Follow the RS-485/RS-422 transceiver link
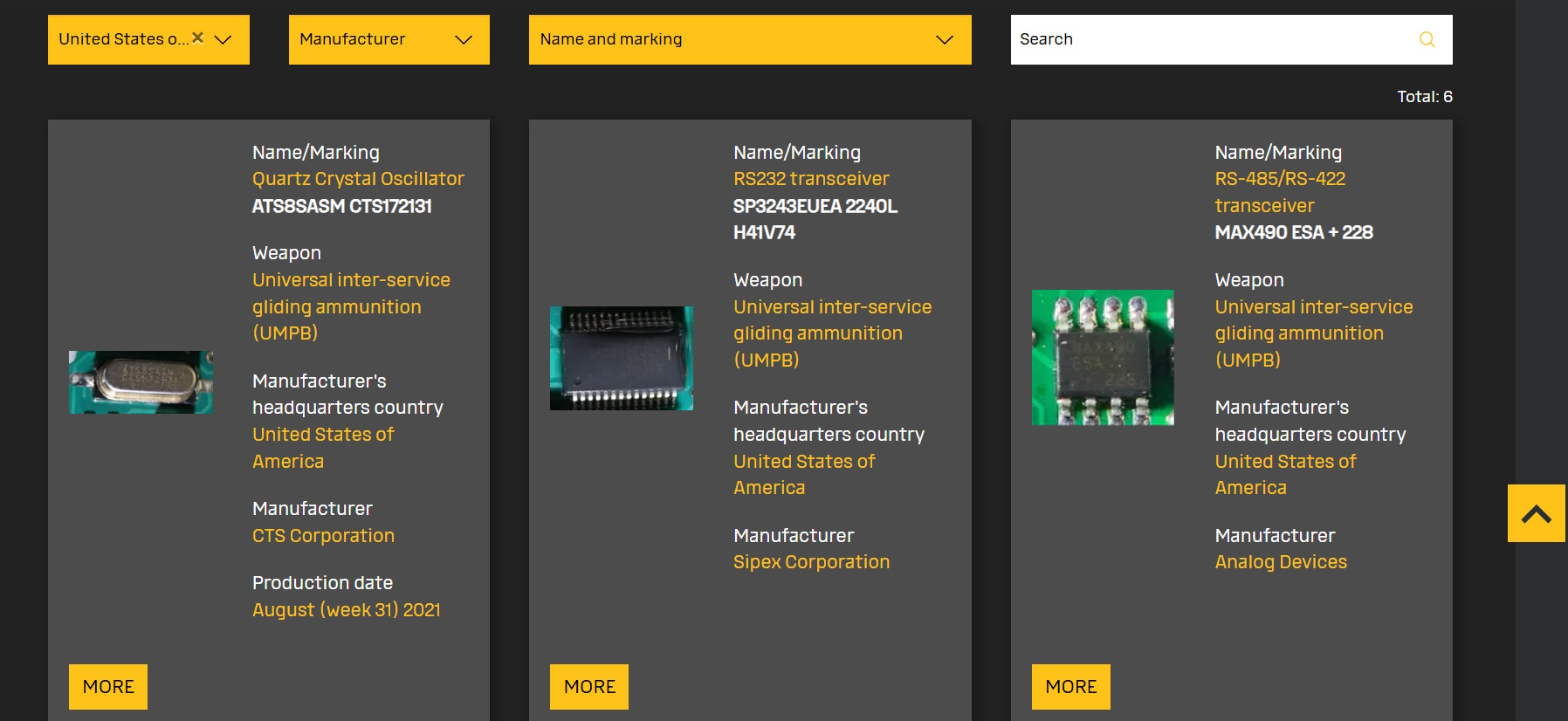Image resolution: width=1568 pixels, height=721 pixels. click(1280, 192)
